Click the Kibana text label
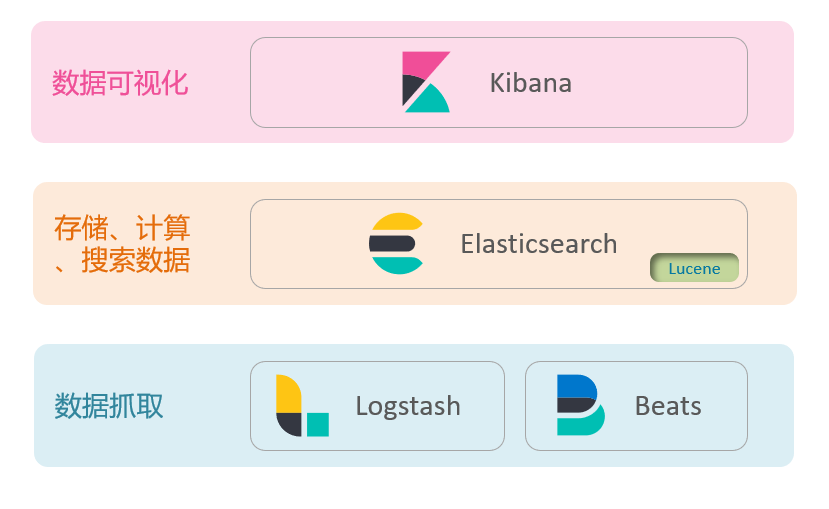This screenshot has width=829, height=509. pos(530,83)
